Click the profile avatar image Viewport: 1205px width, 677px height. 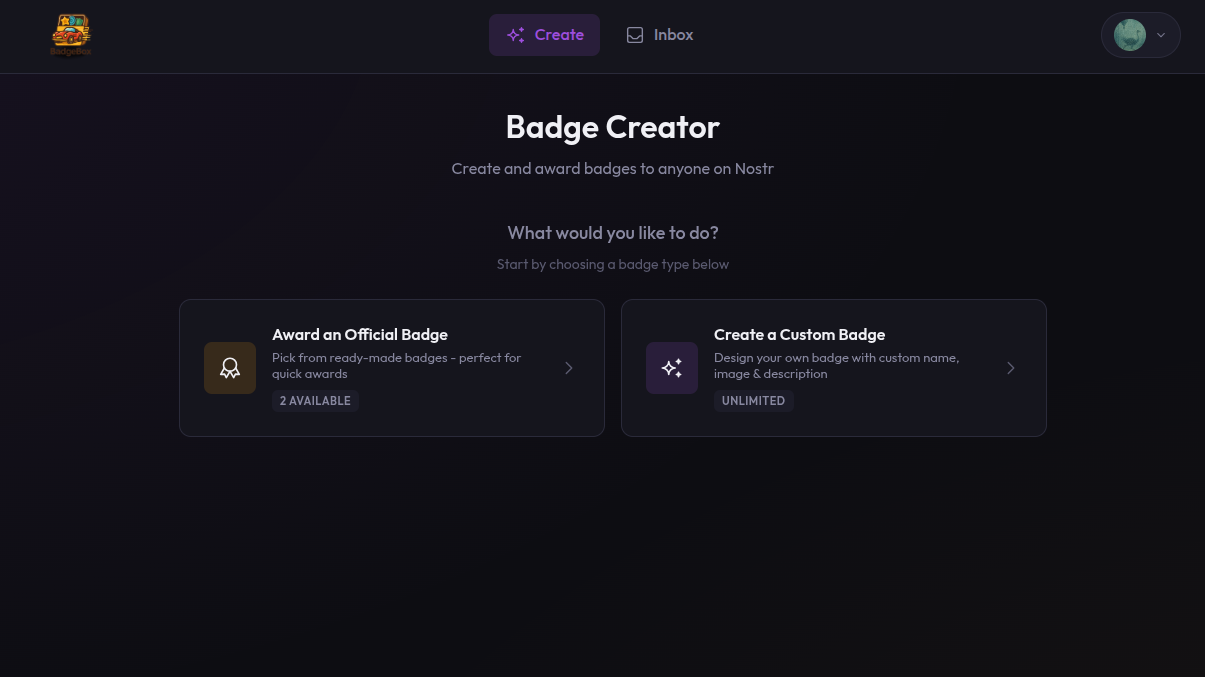1130,34
